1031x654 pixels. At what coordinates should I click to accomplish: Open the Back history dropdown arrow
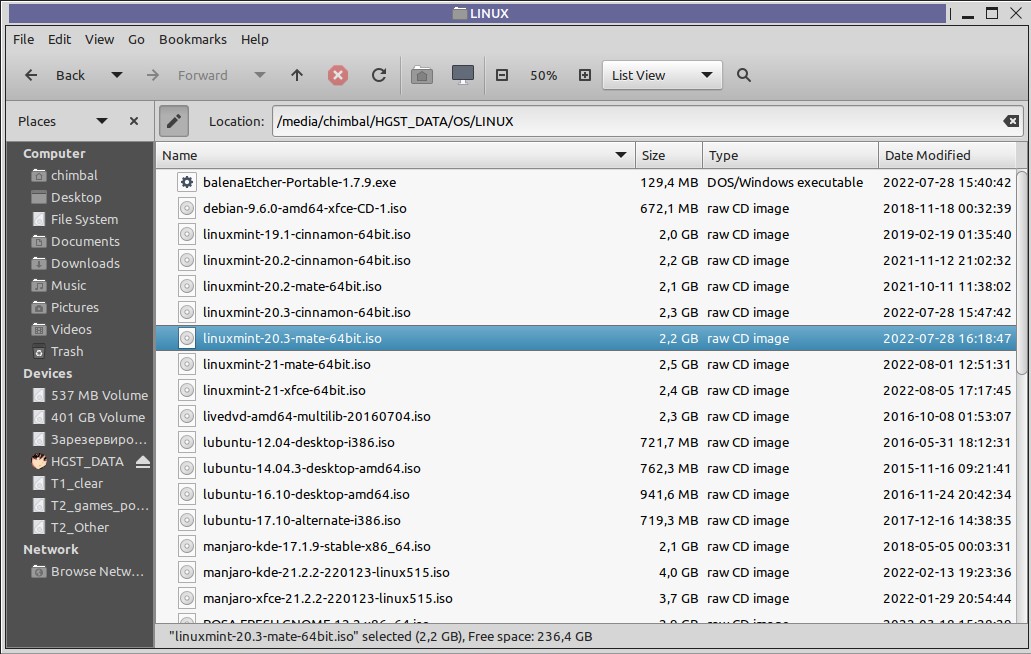[116, 75]
